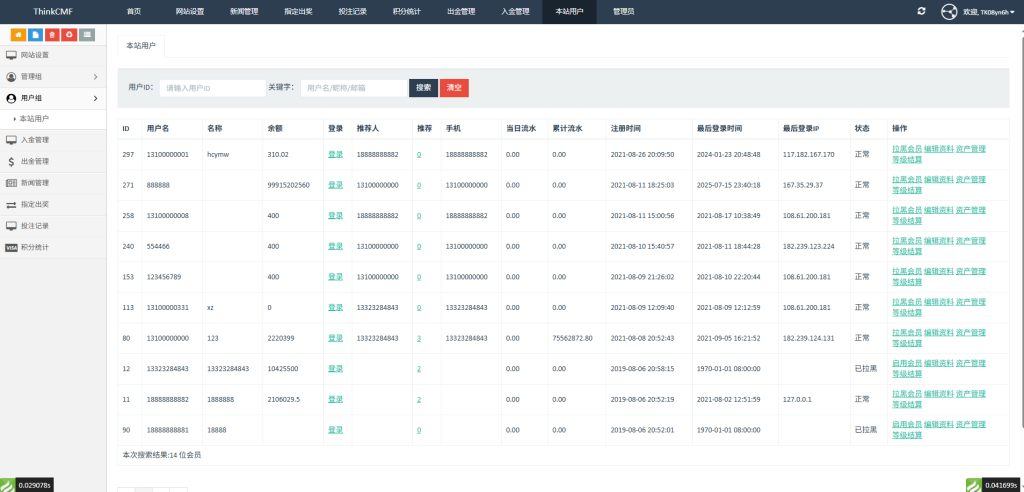Select 本站用户 in the sidebar tree
This screenshot has width=1024, height=492.
34,119
